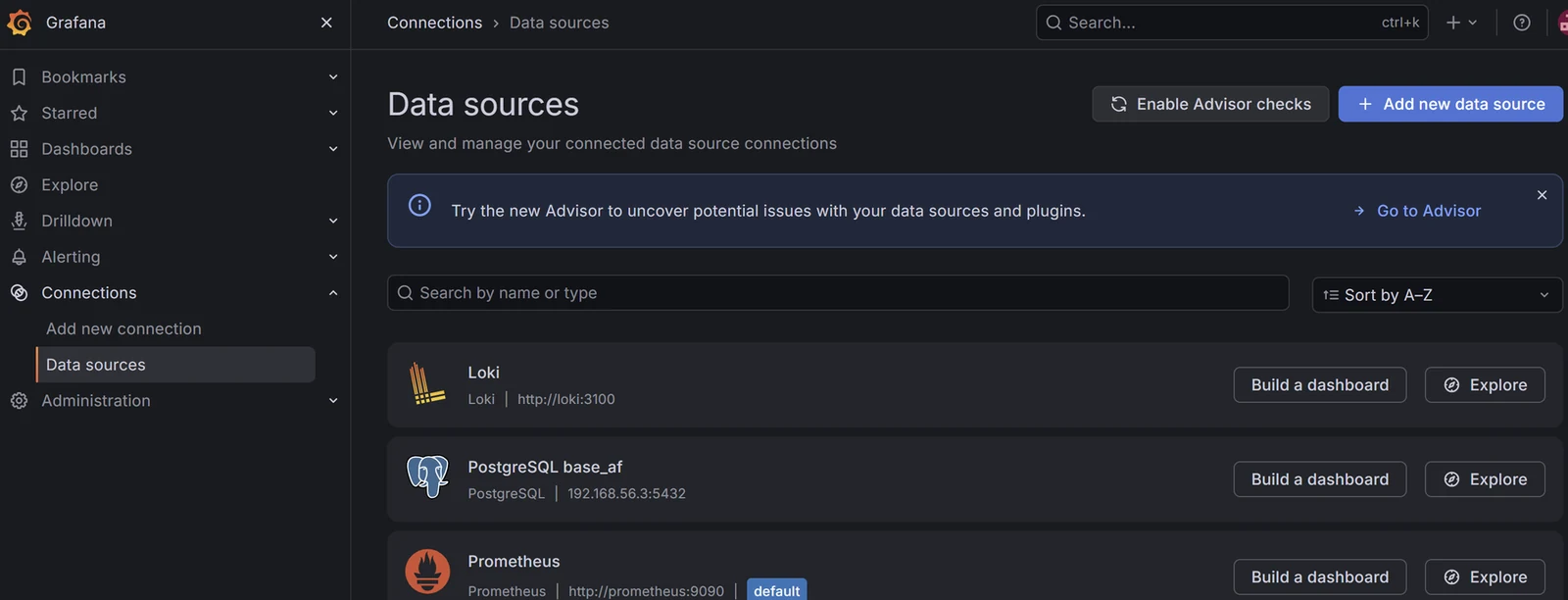Click the Connections icon in sidebar

click(x=19, y=292)
